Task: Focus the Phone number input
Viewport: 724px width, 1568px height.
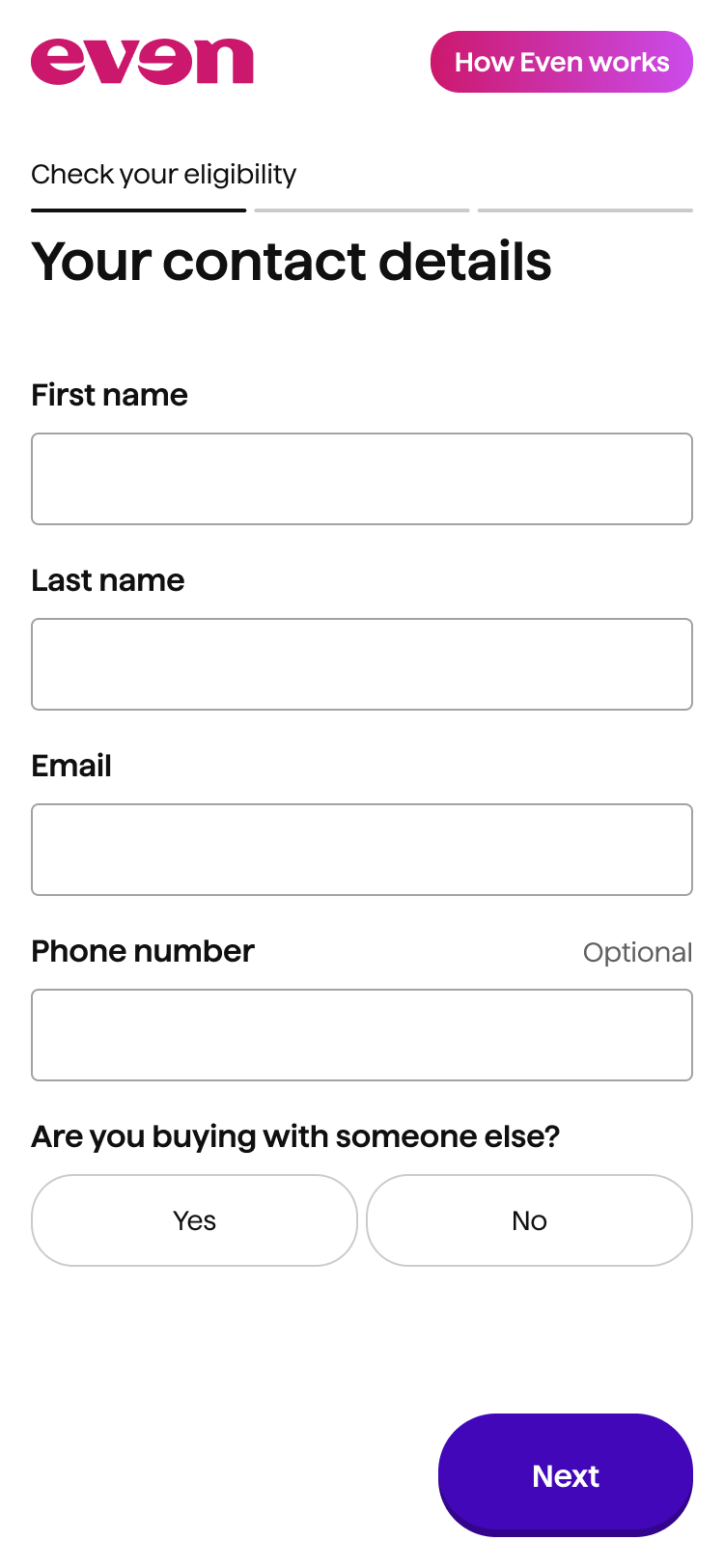Action: pos(362,1035)
